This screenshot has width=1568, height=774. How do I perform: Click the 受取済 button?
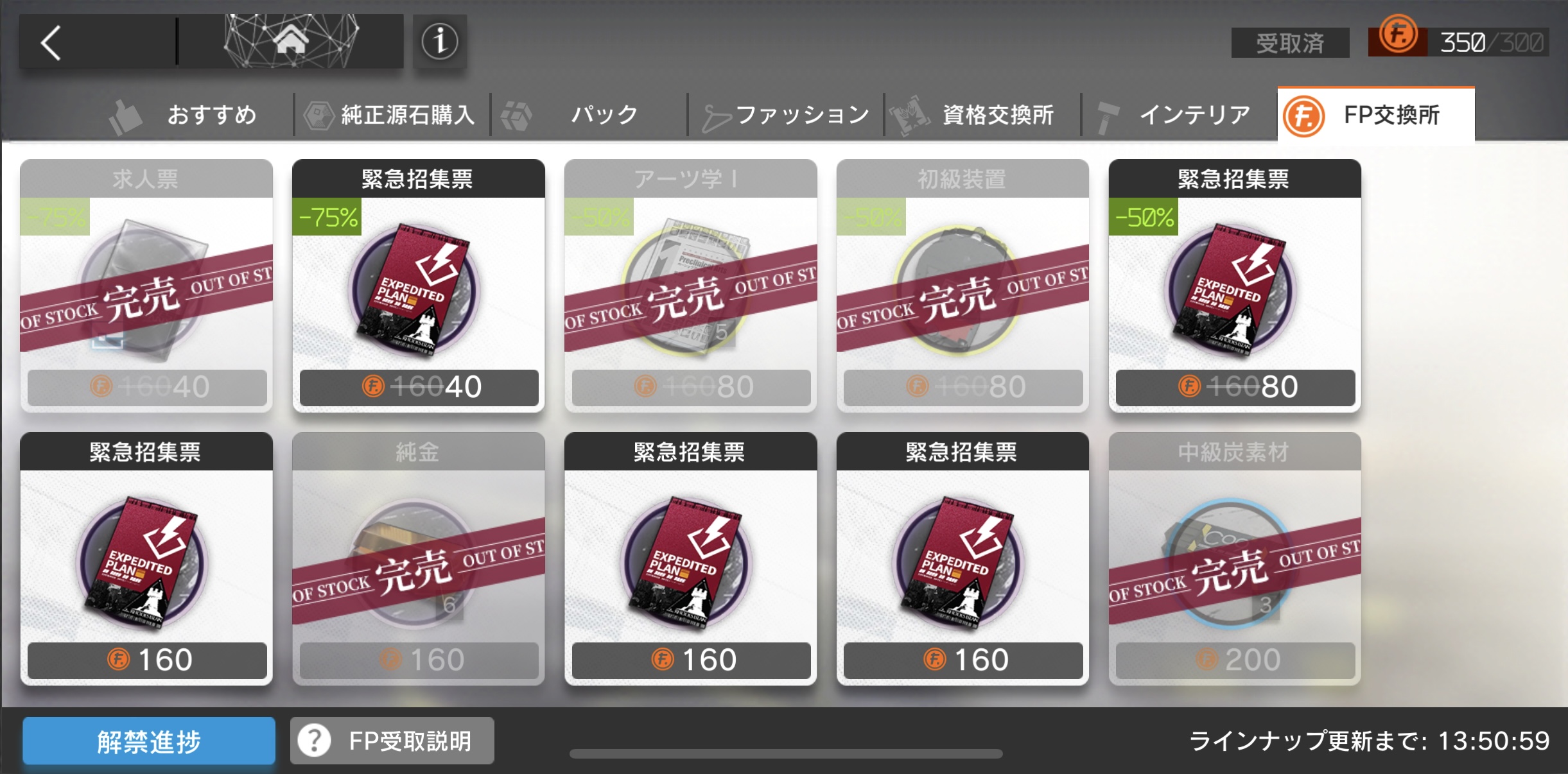coord(1290,43)
